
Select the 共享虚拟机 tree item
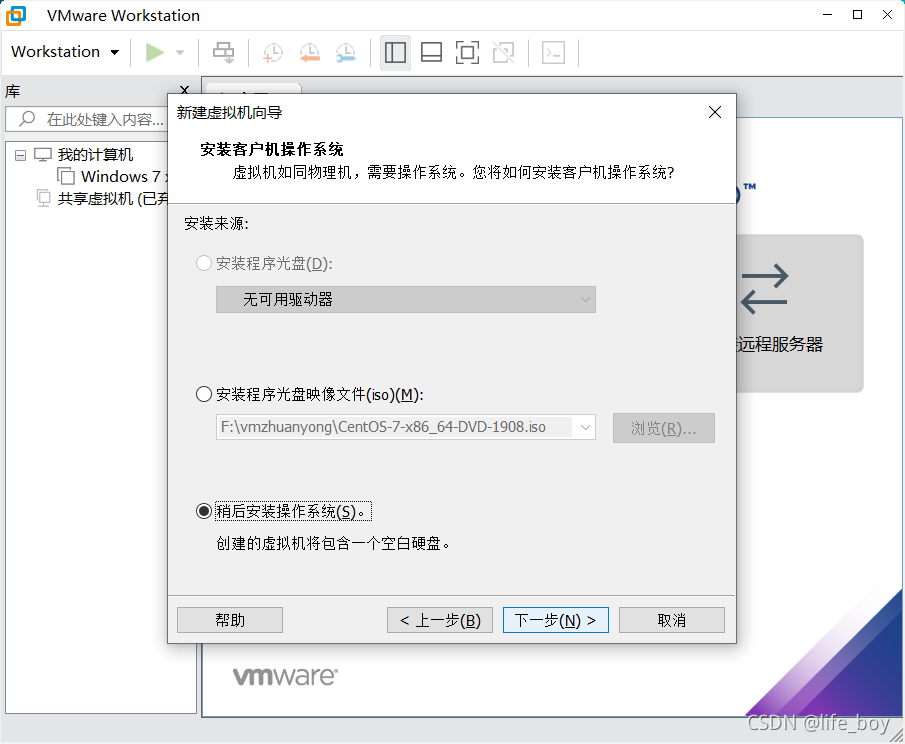[x=113, y=199]
